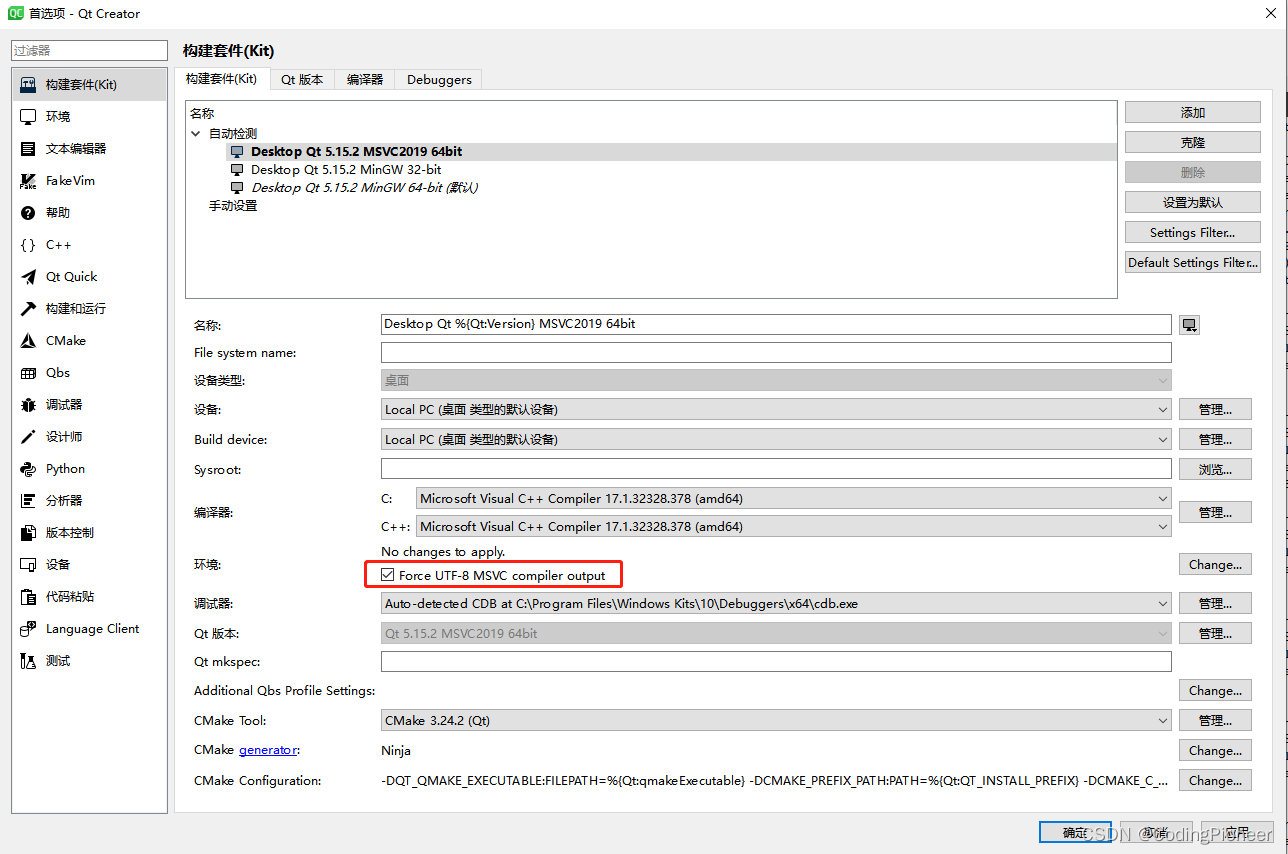Click the Default Settings Filter... button
The width and height of the screenshot is (1288, 854).
coord(1192,263)
